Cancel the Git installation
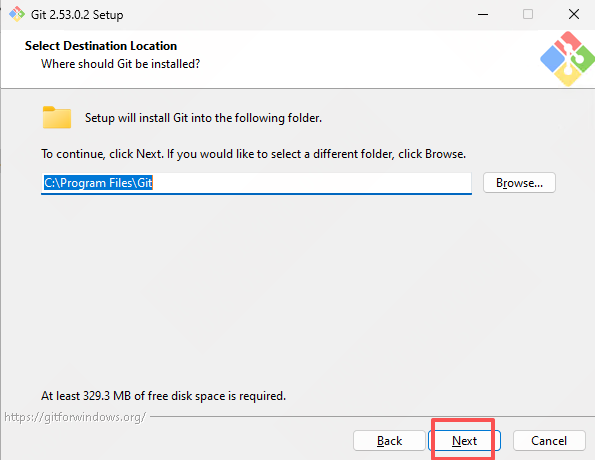Image resolution: width=595 pixels, height=460 pixels. coord(549,441)
